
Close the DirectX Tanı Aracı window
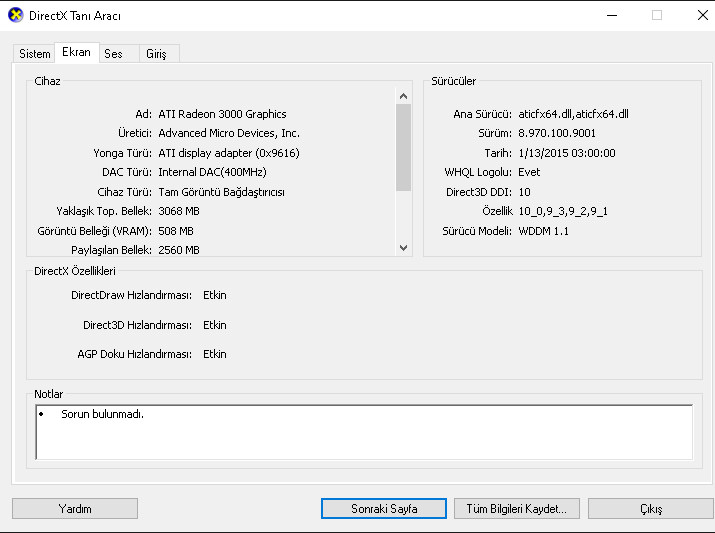[x=702, y=15]
